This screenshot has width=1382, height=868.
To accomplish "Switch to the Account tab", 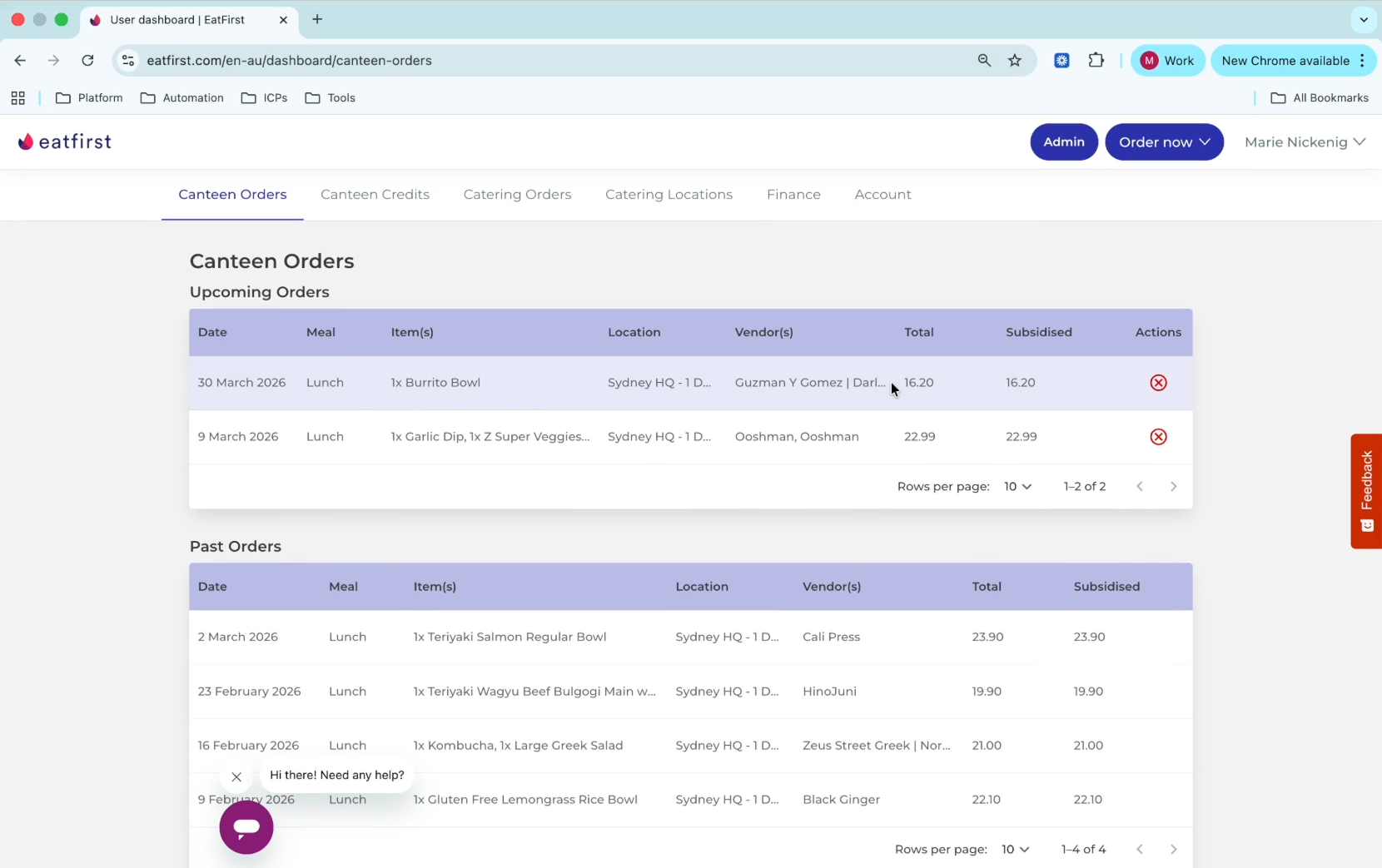I will click(x=882, y=195).
